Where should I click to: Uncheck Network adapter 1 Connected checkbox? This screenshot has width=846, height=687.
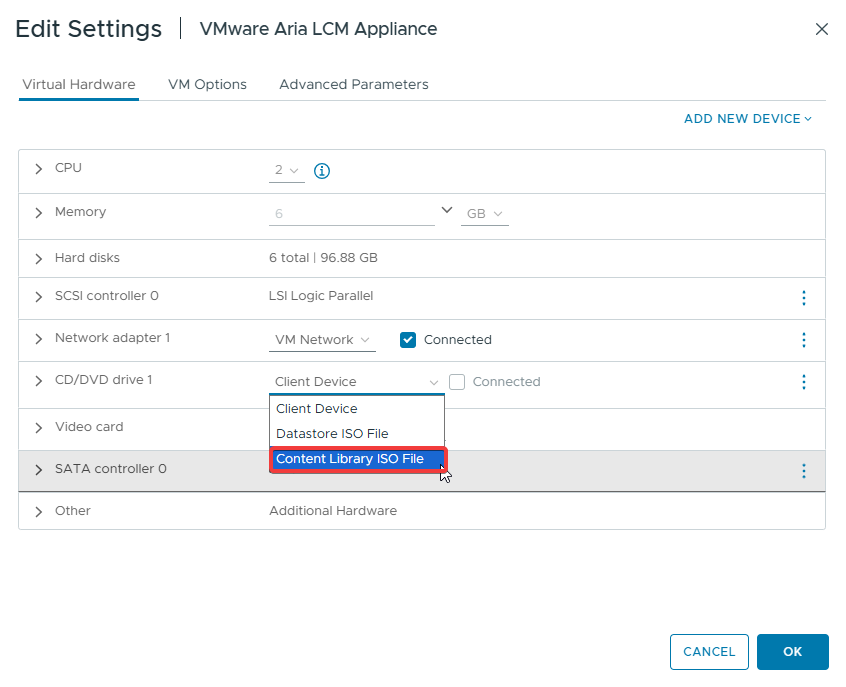(x=408, y=340)
